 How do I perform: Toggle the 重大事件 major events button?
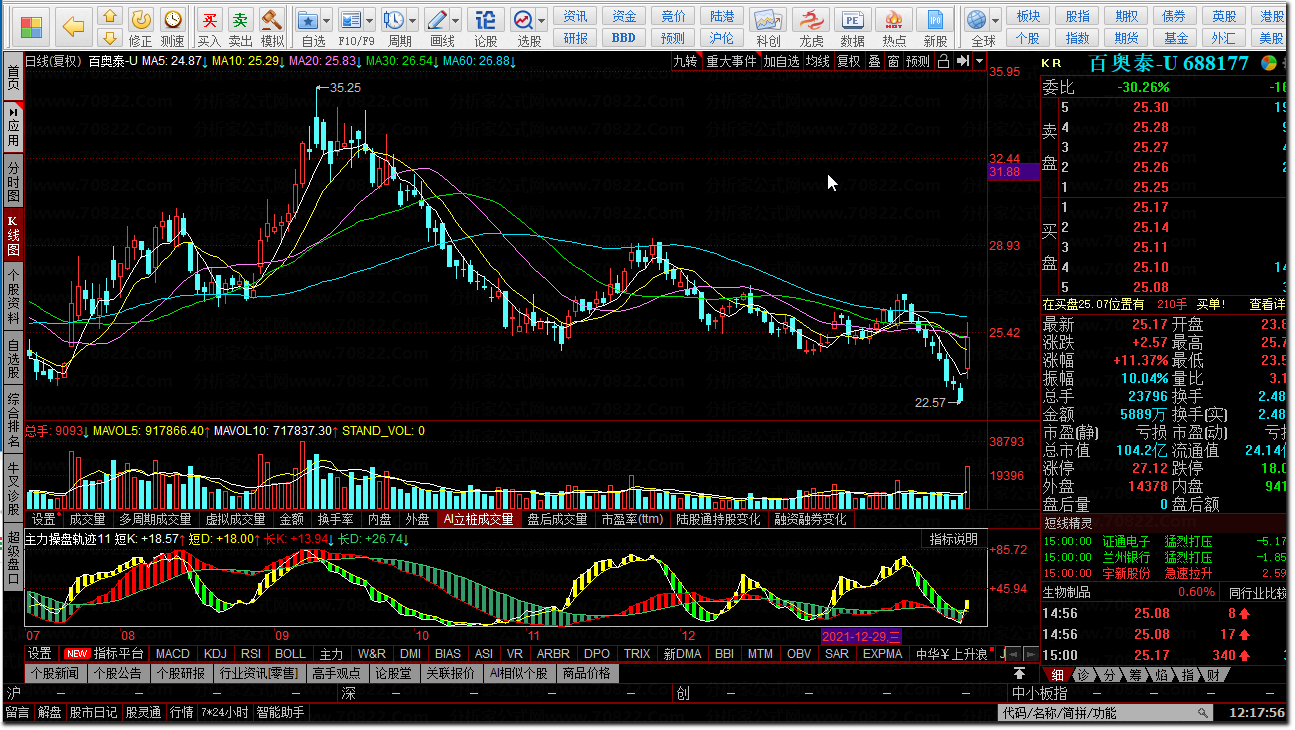[x=731, y=61]
